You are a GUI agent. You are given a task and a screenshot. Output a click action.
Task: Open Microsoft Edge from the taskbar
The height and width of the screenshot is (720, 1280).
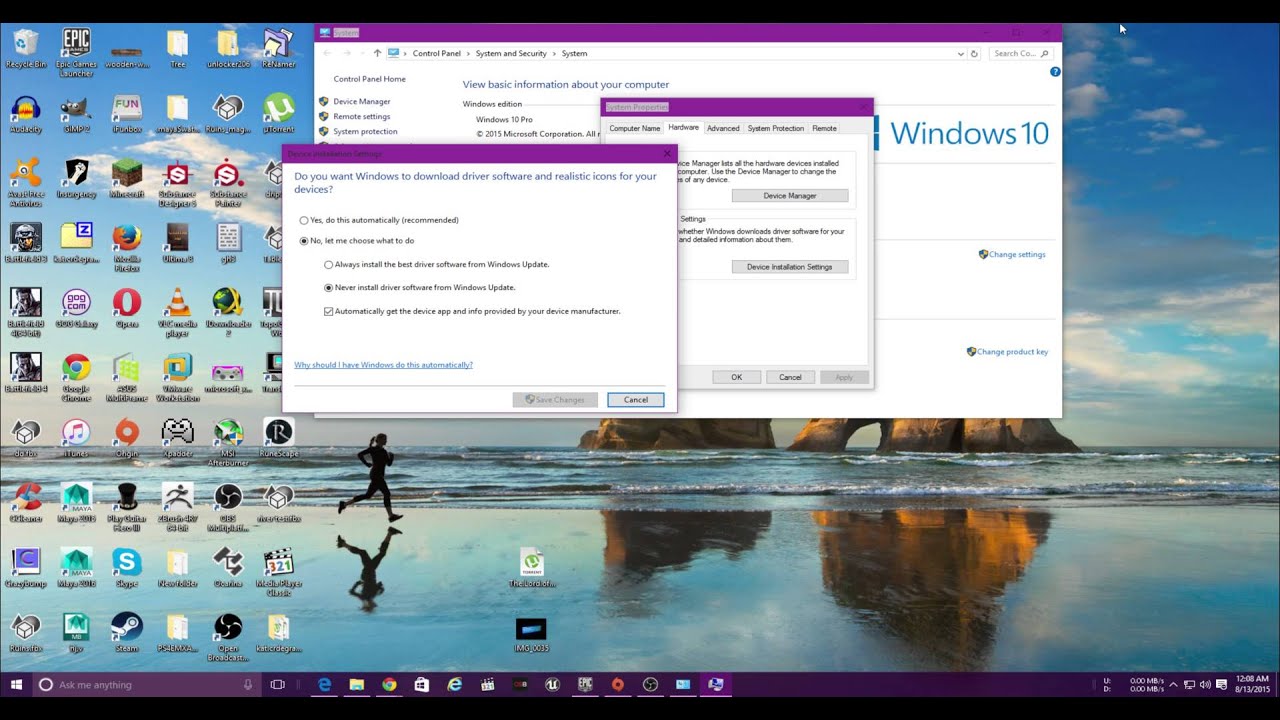(x=324, y=685)
